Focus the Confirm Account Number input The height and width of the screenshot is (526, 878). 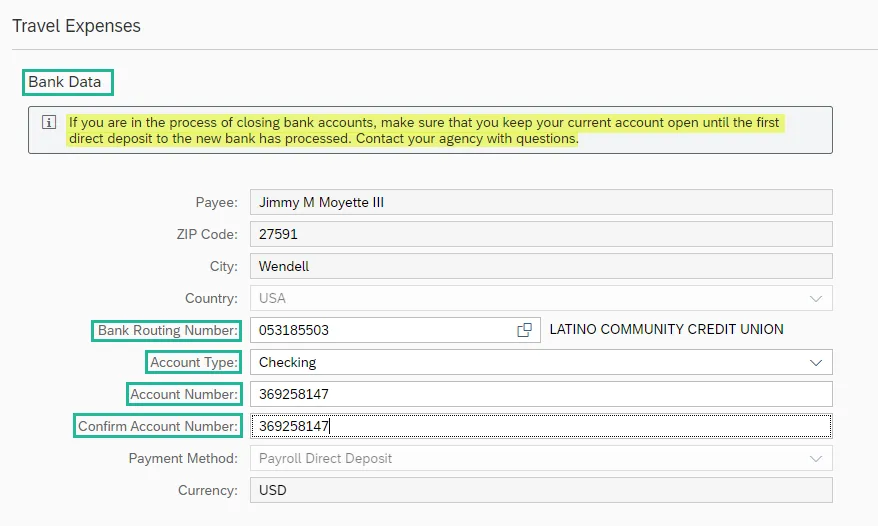coord(540,426)
